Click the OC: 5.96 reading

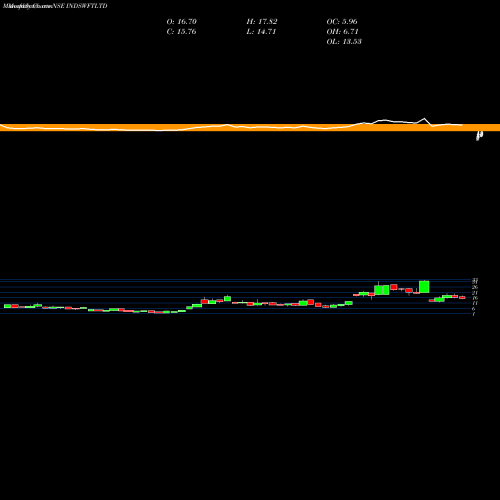click(342, 22)
